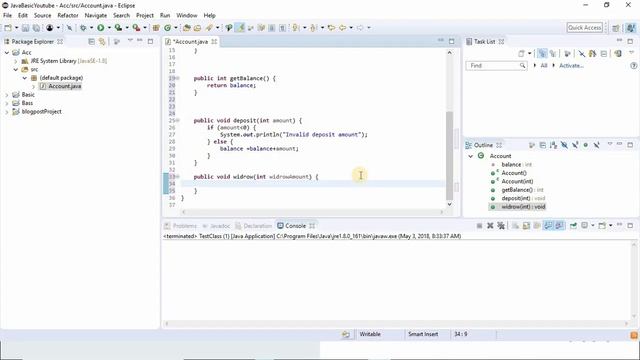The height and width of the screenshot is (360, 640).
Task: Click the green Run button in toolbar
Action: click(100, 28)
